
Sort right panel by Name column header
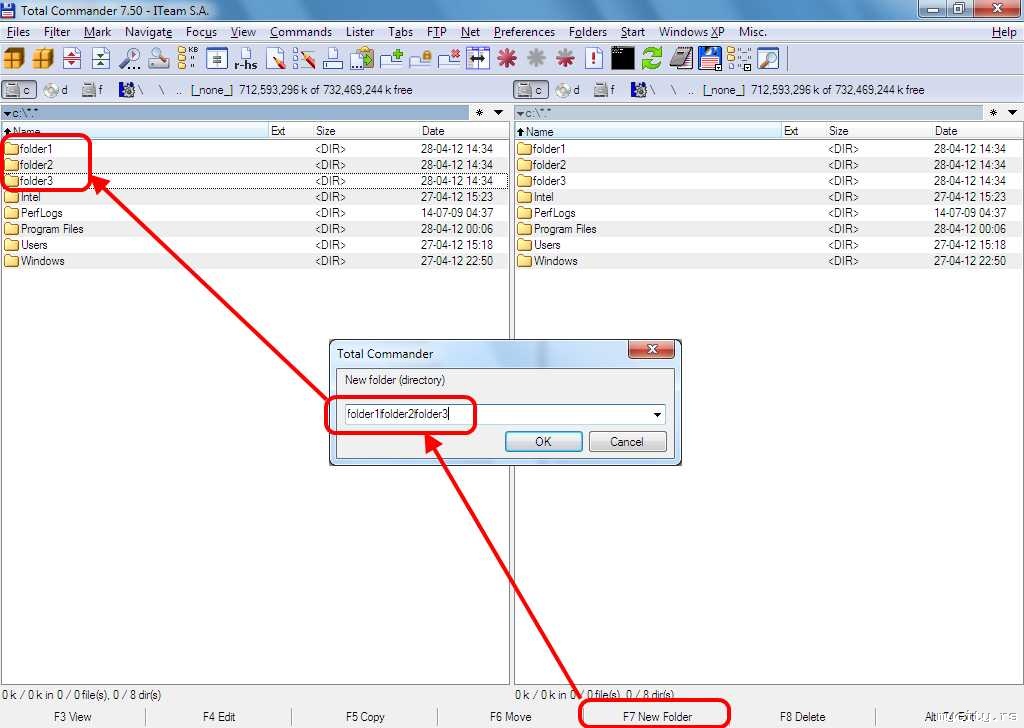pyautogui.click(x=648, y=131)
